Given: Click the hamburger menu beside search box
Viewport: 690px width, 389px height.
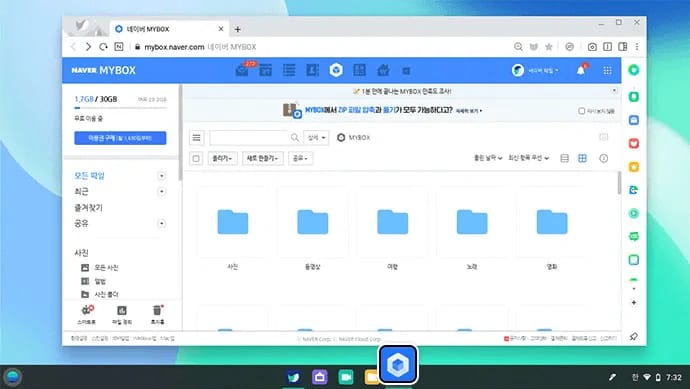Looking at the screenshot, I should 196,138.
